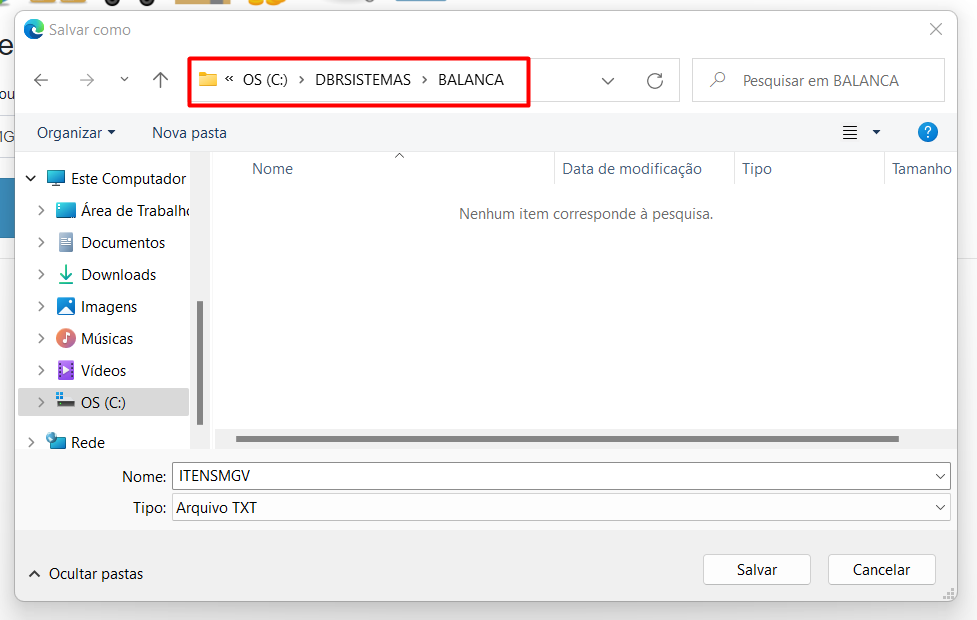Open the Organizar menu
Viewport: 977px width, 620px height.
[x=76, y=132]
